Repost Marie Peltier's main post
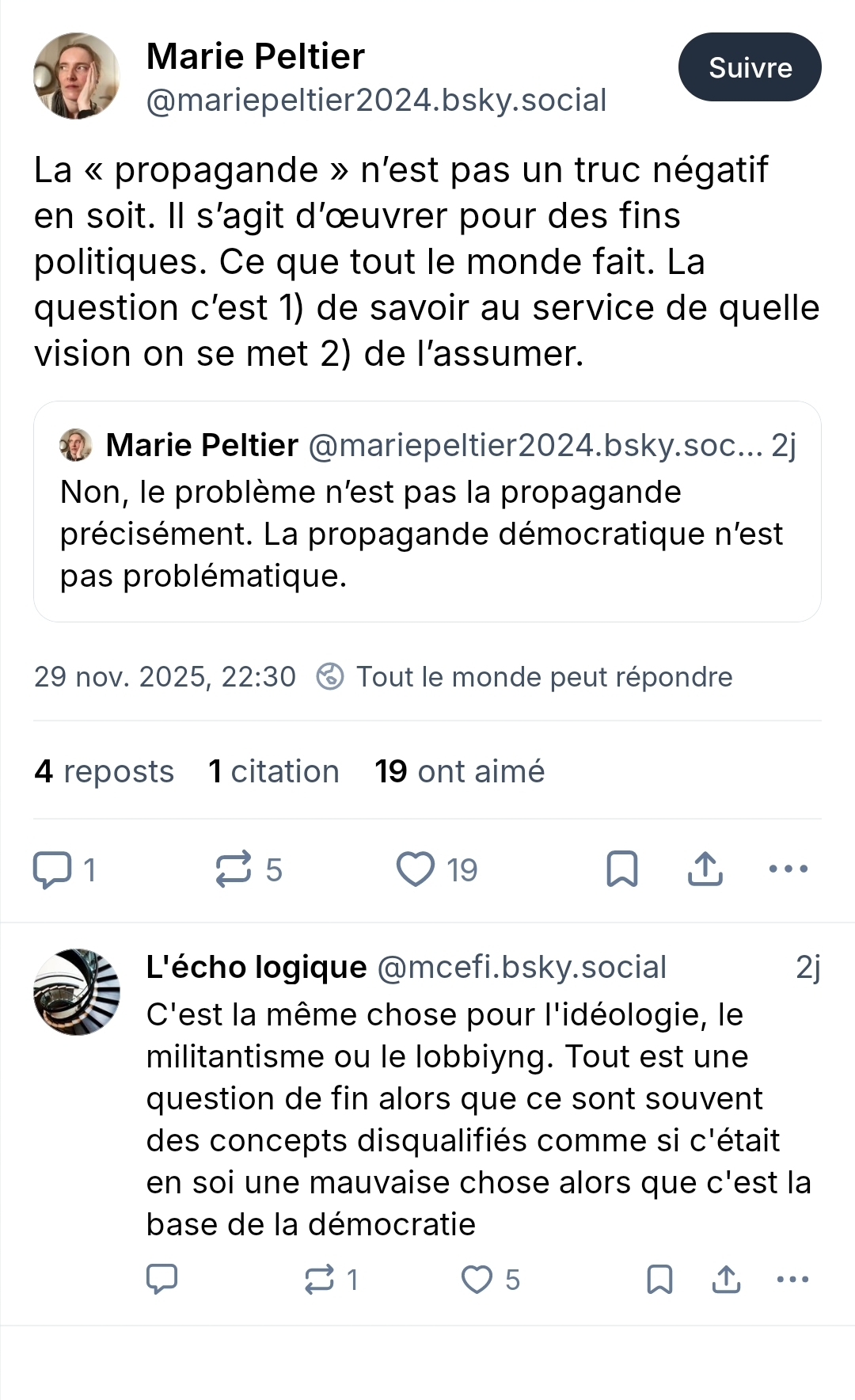This screenshot has height=1400, width=855. (234, 869)
